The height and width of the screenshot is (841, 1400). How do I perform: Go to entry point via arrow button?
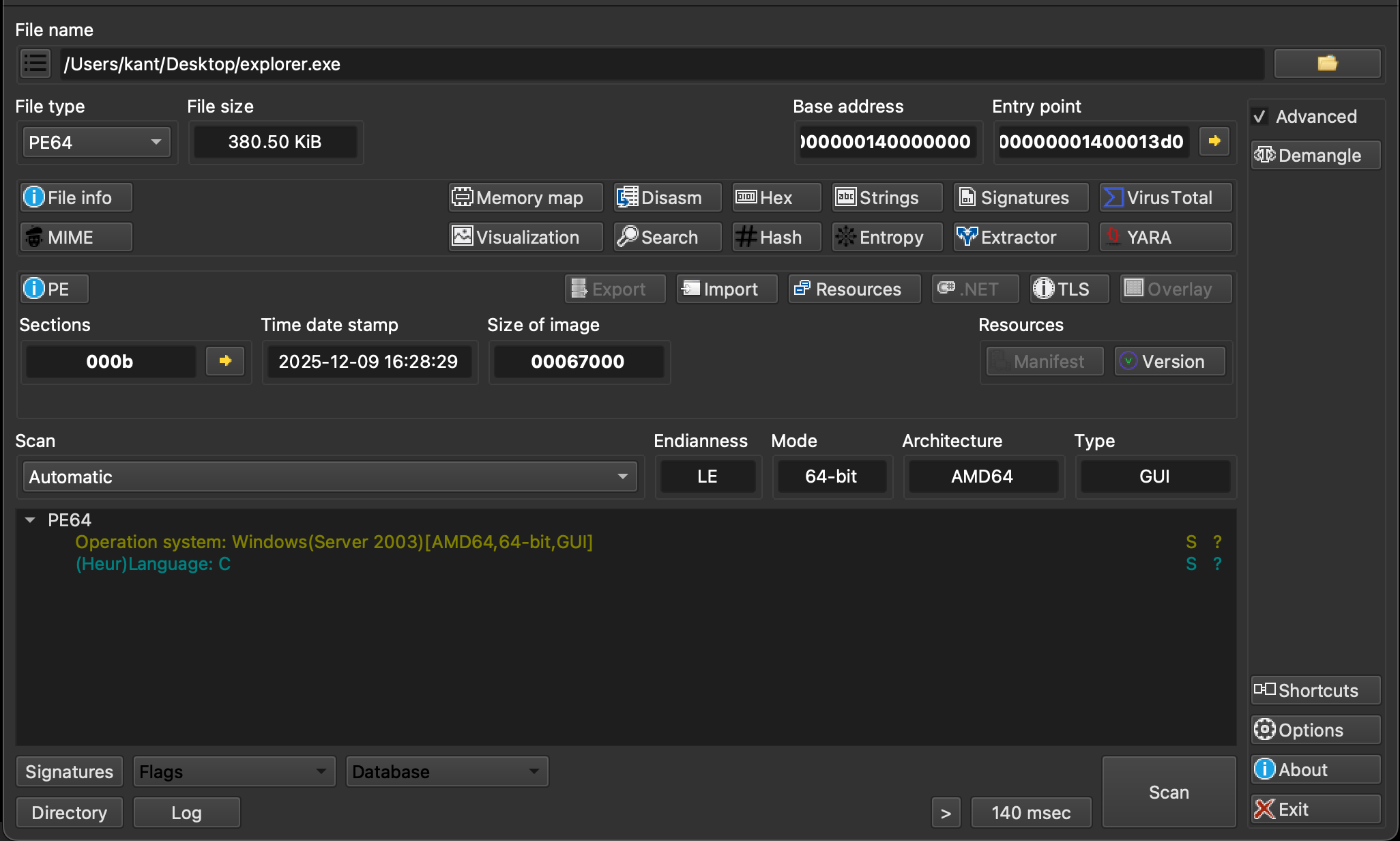1214,141
